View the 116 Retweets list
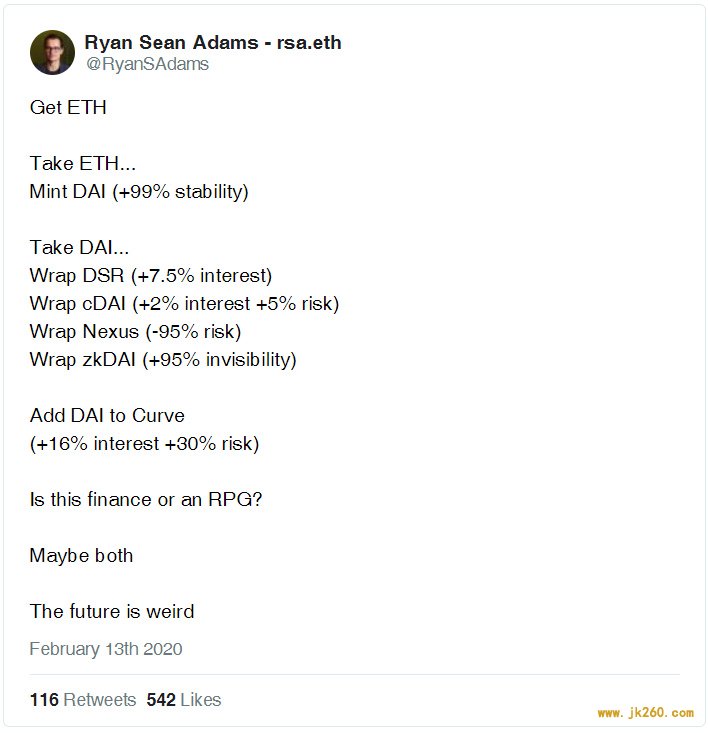 (x=83, y=700)
